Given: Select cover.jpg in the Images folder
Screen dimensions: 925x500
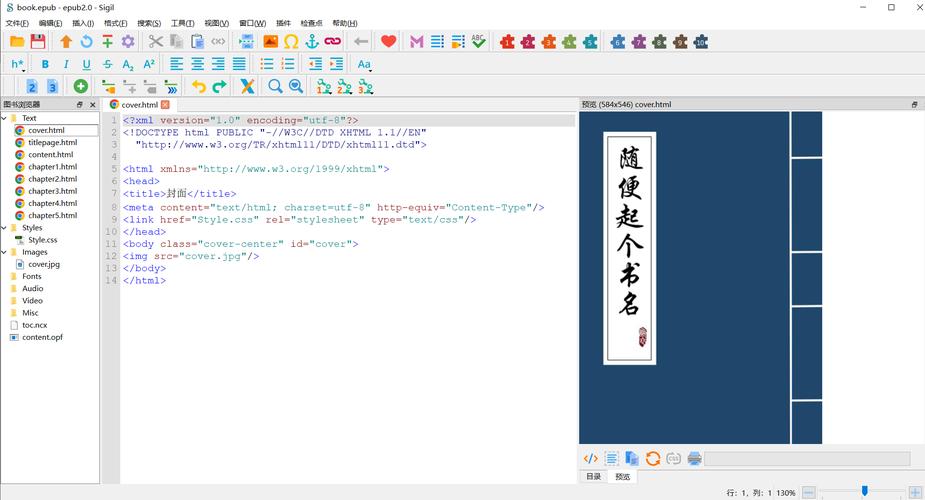Looking at the screenshot, I should (44, 264).
